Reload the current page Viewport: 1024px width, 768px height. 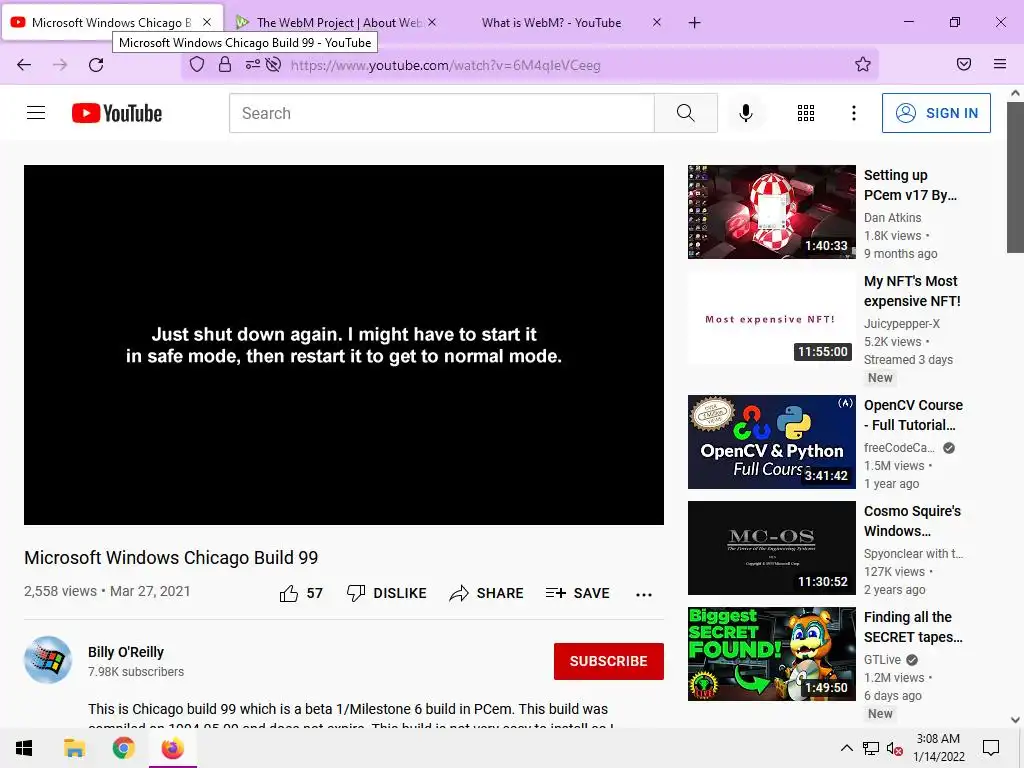96,65
